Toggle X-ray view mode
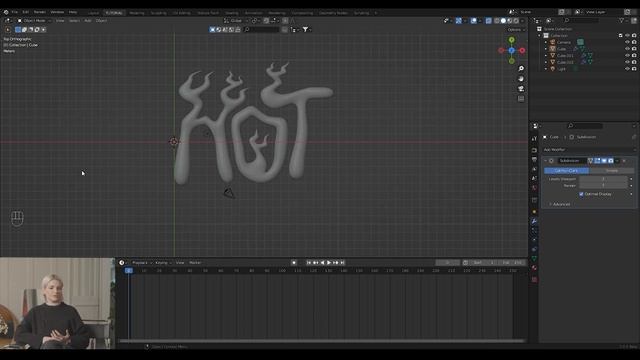 point(489,20)
